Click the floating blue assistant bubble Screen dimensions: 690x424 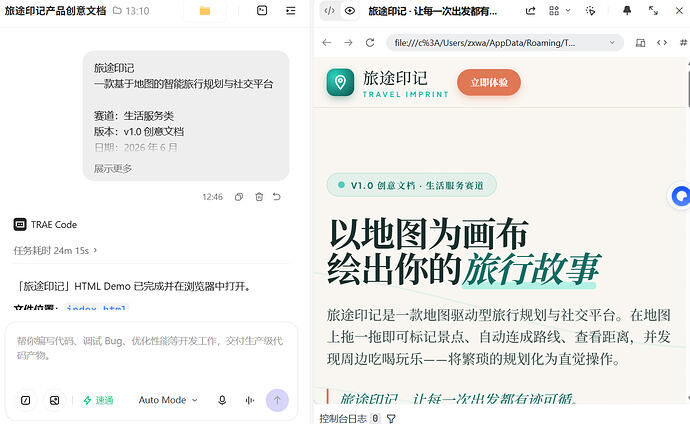(680, 196)
